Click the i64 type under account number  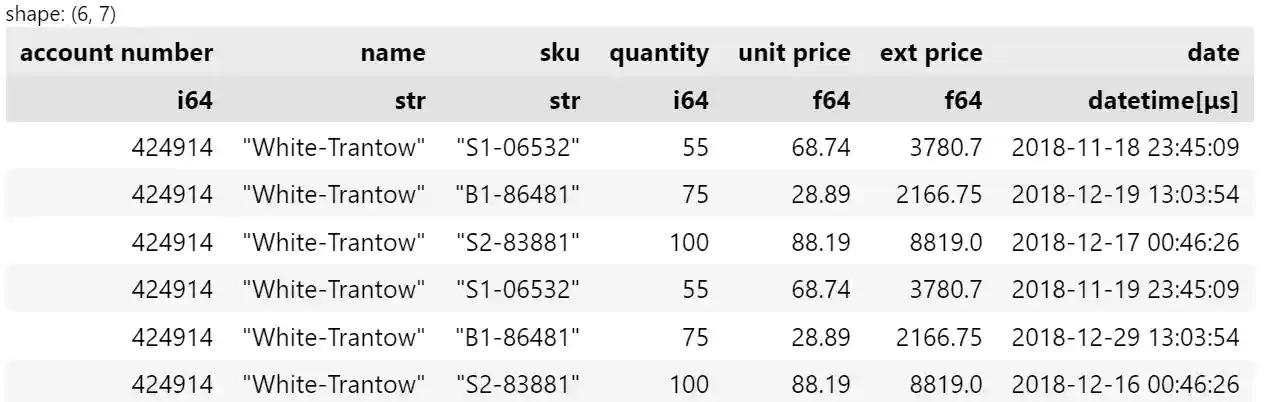[x=193, y=100]
